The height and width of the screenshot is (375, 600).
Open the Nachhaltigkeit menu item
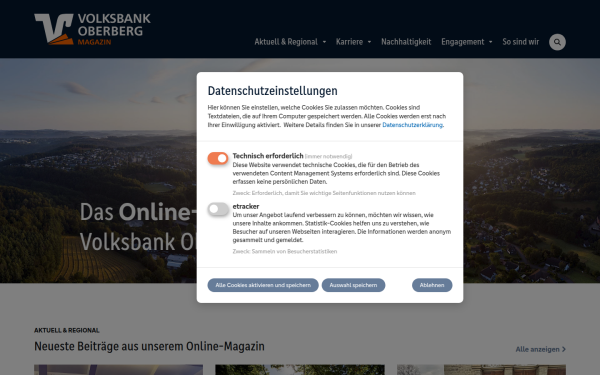(x=406, y=42)
